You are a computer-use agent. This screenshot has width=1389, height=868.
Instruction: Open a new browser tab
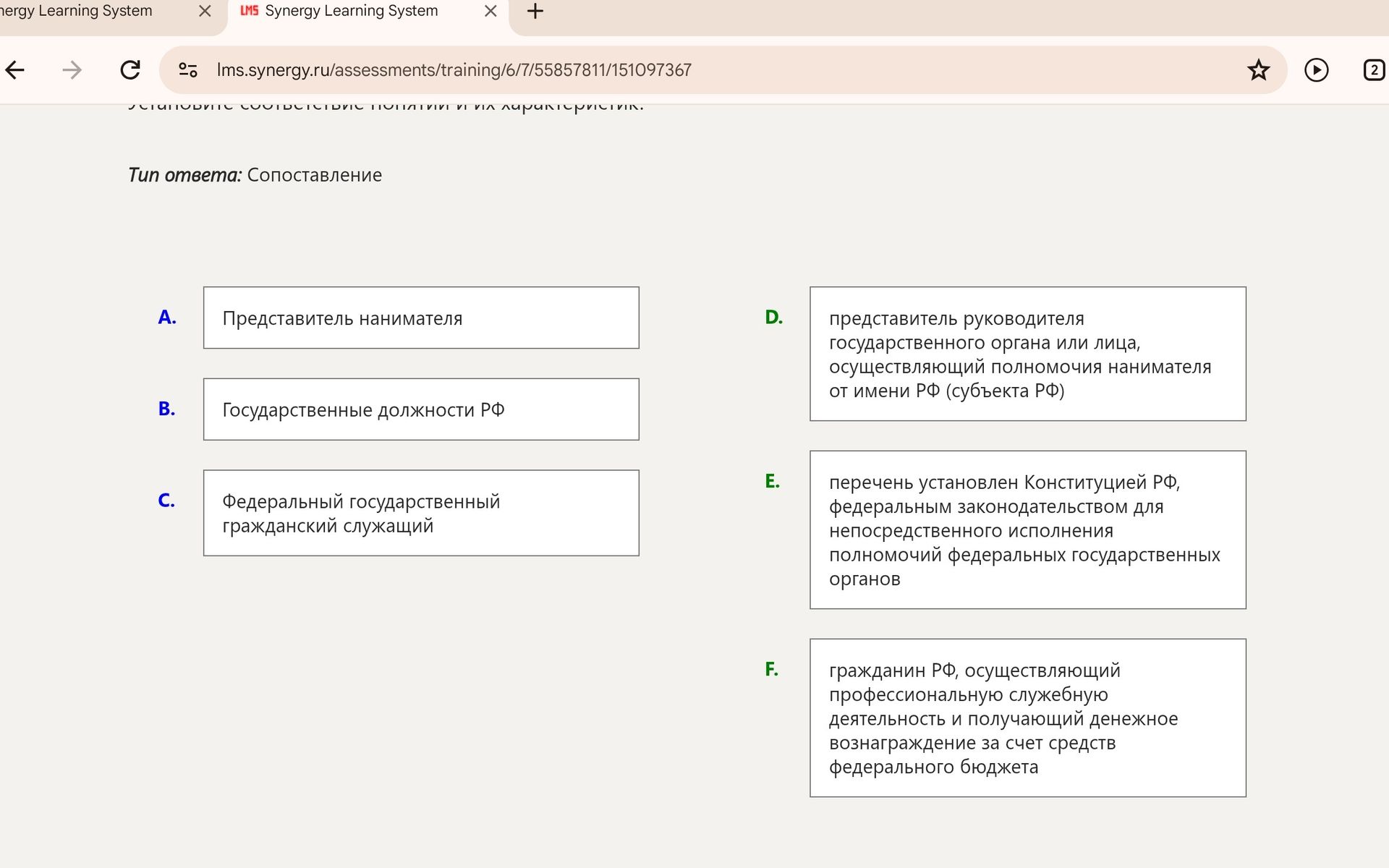(x=535, y=12)
